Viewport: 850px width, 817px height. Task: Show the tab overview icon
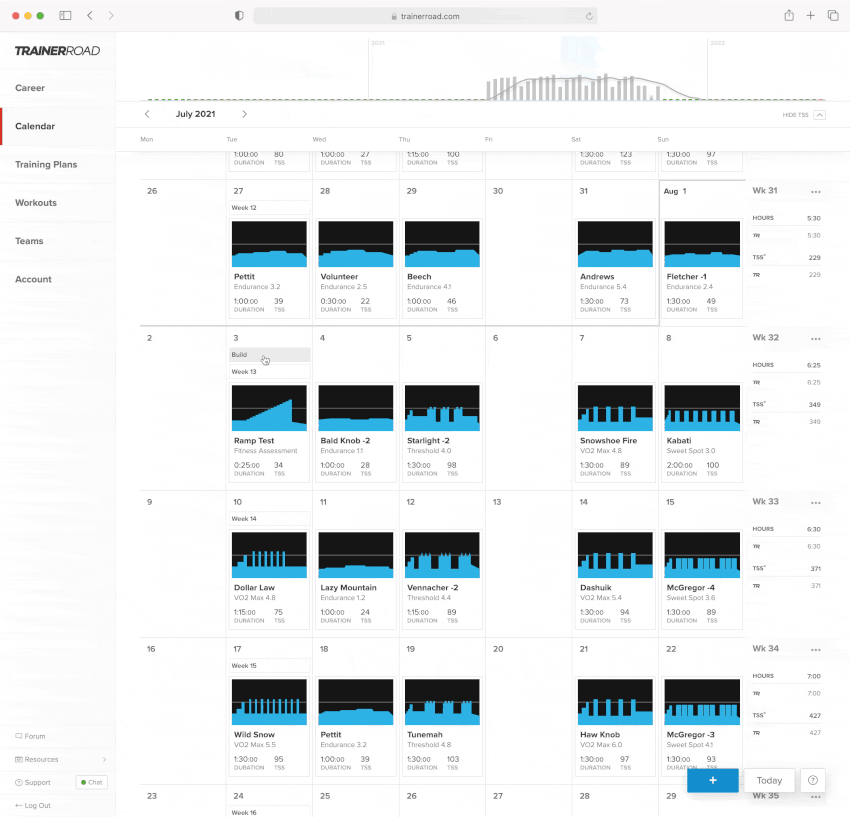pyautogui.click(x=833, y=16)
